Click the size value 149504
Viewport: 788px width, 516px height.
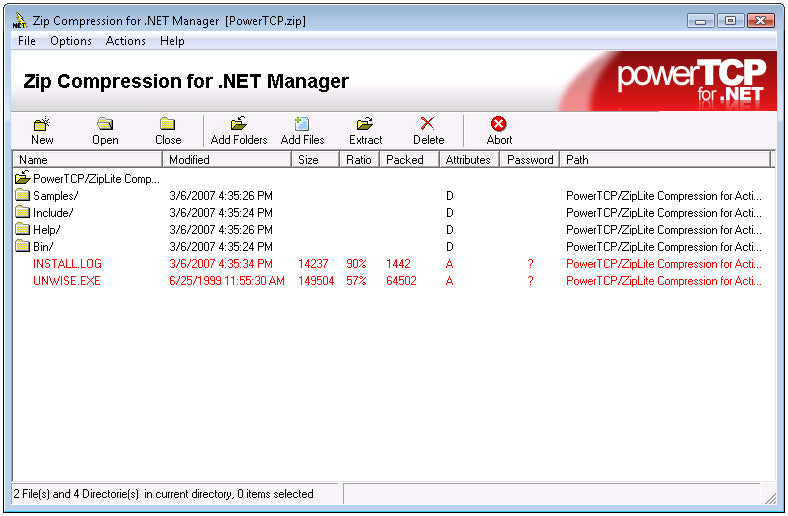point(316,281)
